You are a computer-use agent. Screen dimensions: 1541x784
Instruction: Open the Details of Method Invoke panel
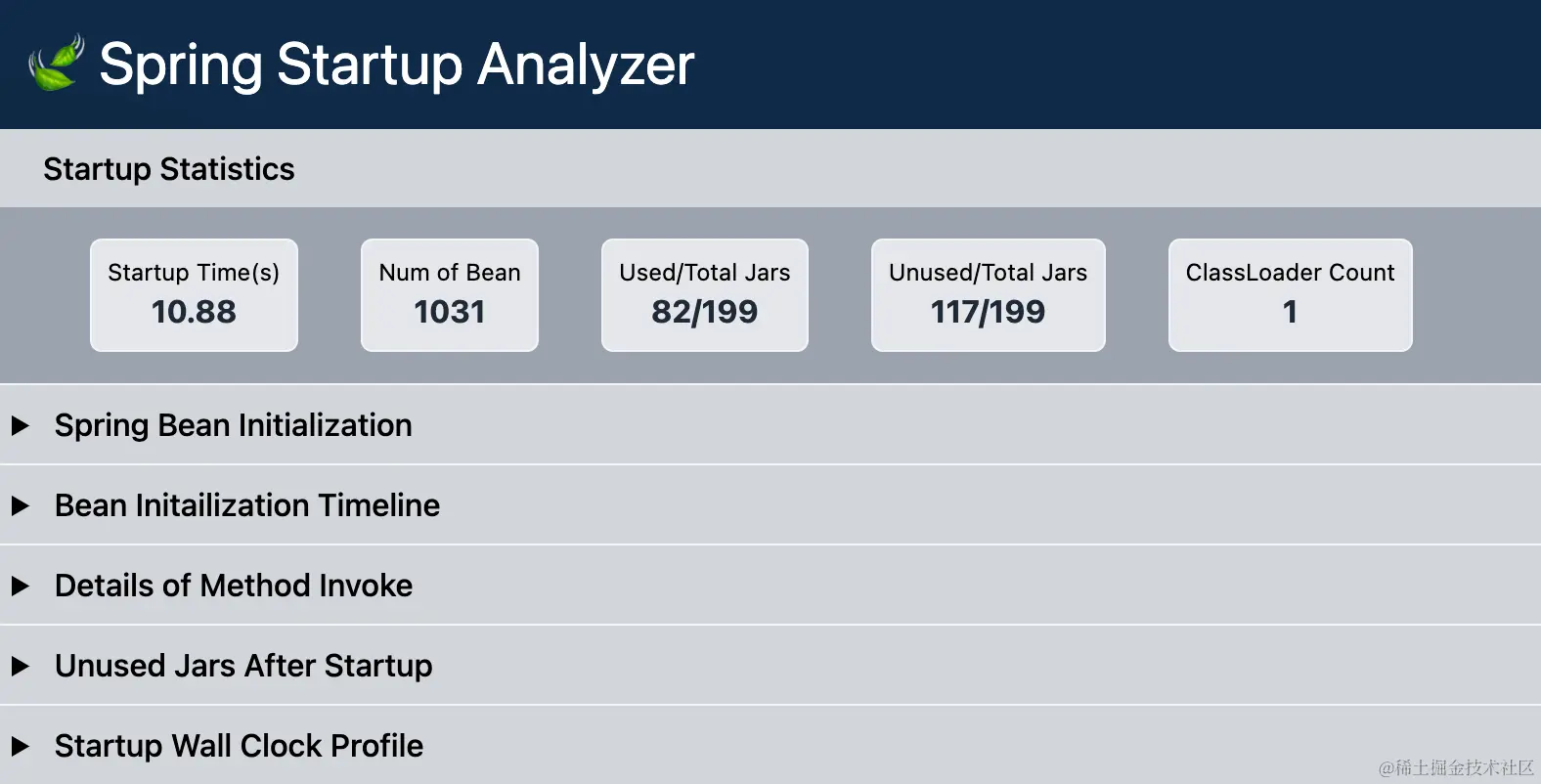233,586
